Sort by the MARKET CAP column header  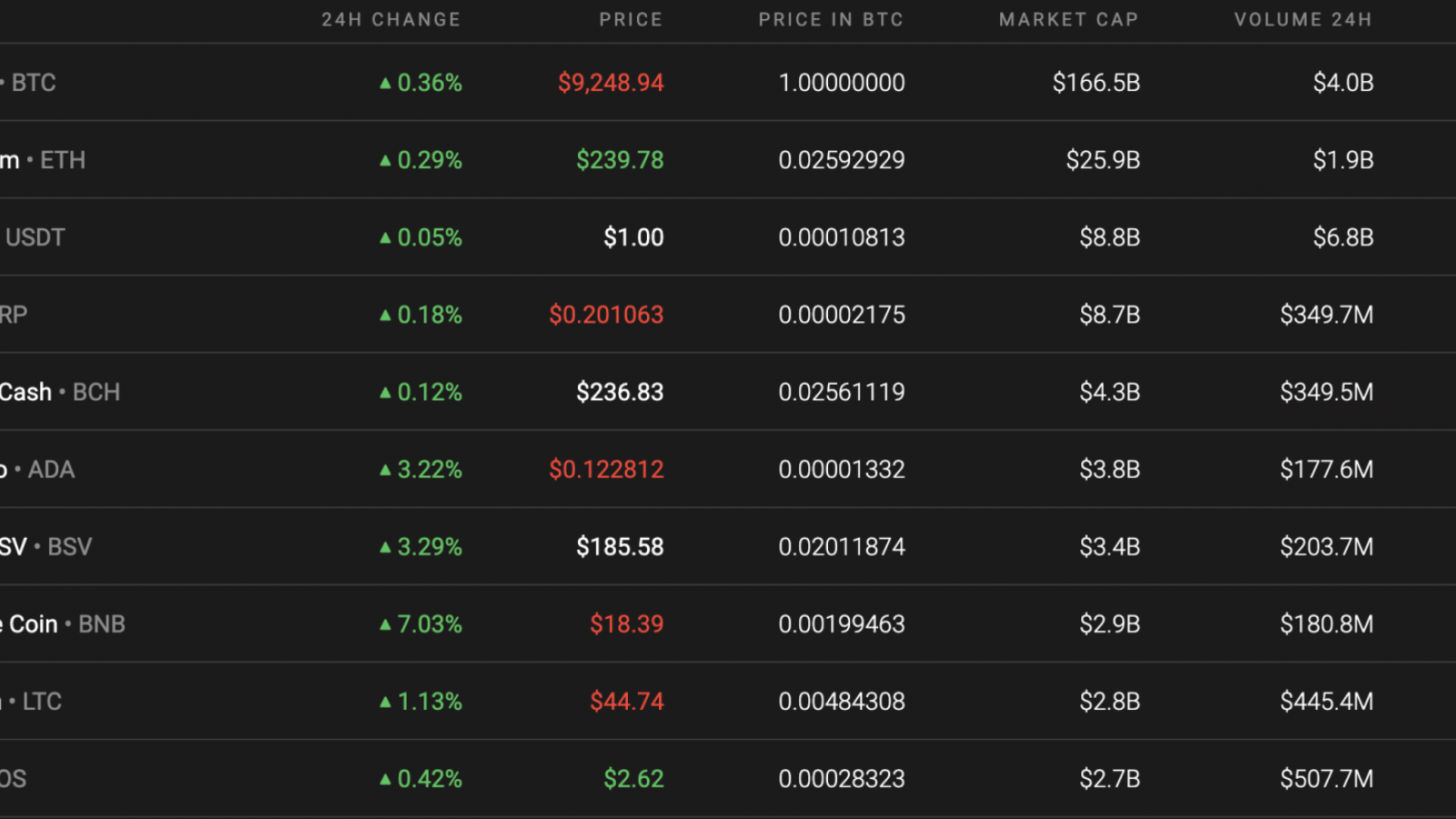click(1068, 19)
